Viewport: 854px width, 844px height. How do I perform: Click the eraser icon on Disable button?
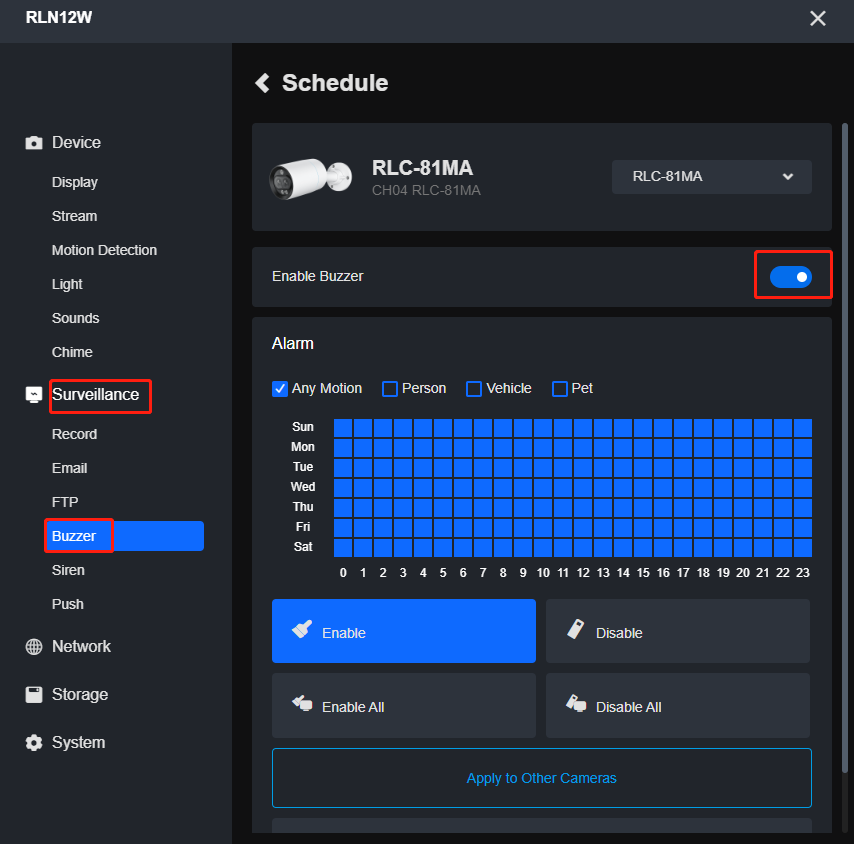(x=576, y=629)
